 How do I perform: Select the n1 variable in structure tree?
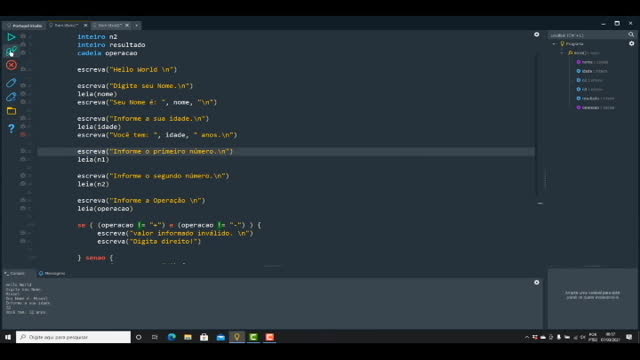[x=589, y=80]
